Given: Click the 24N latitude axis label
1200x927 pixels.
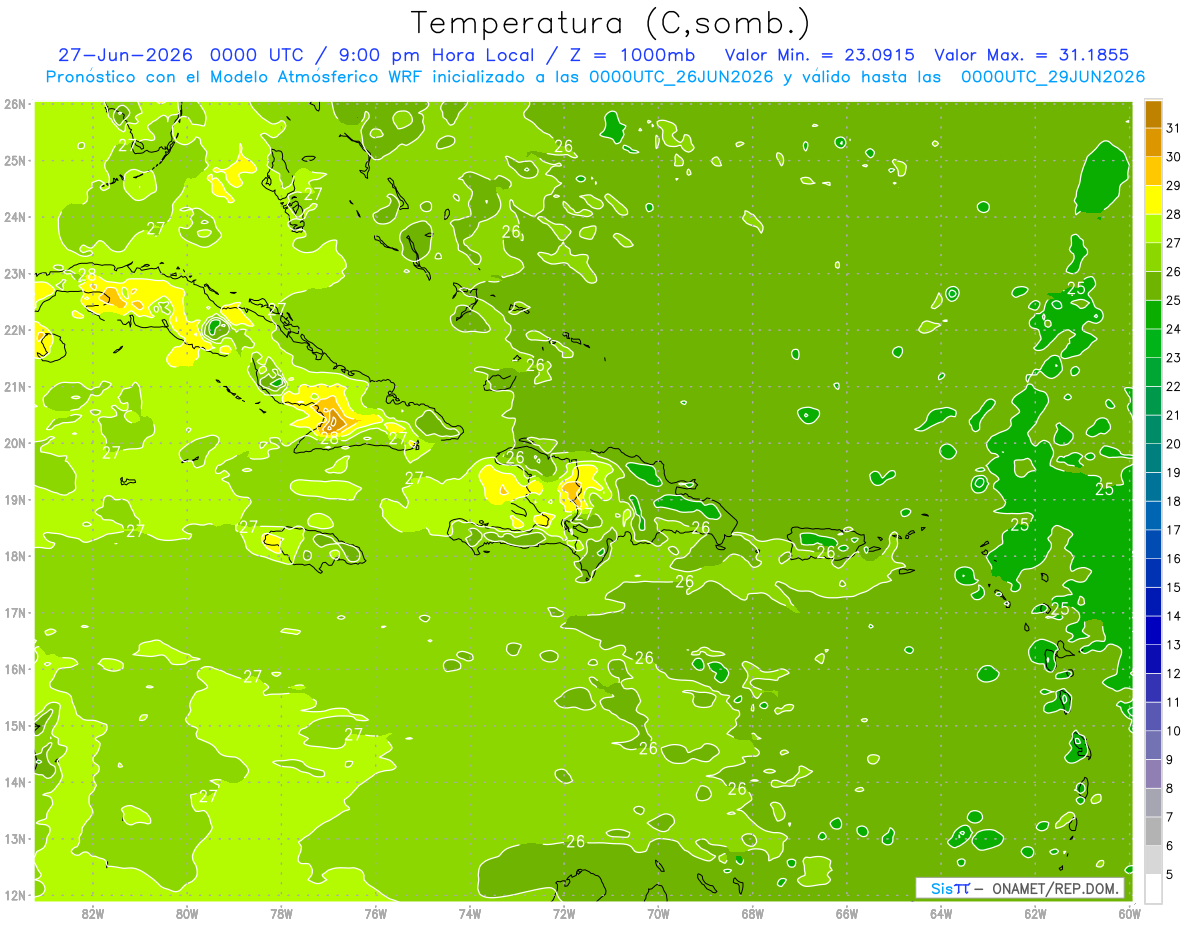Looking at the screenshot, I should click(14, 217).
